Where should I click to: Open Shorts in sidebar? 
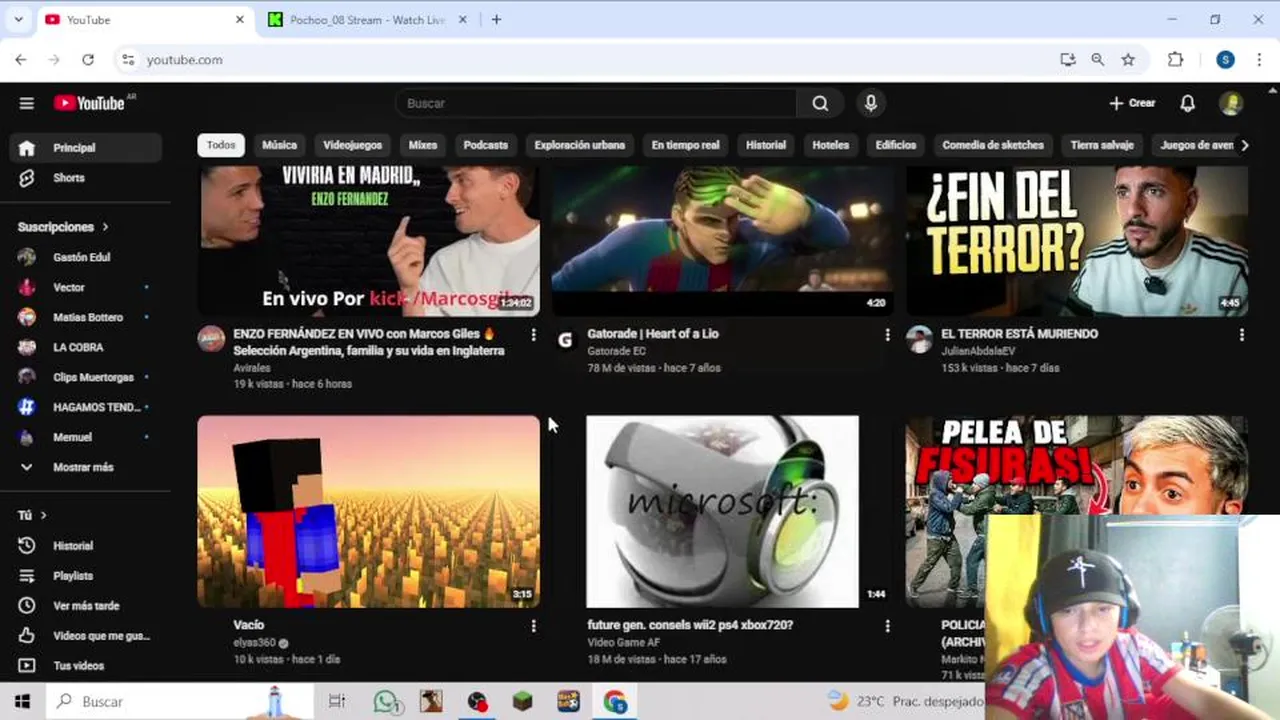click(x=86, y=177)
